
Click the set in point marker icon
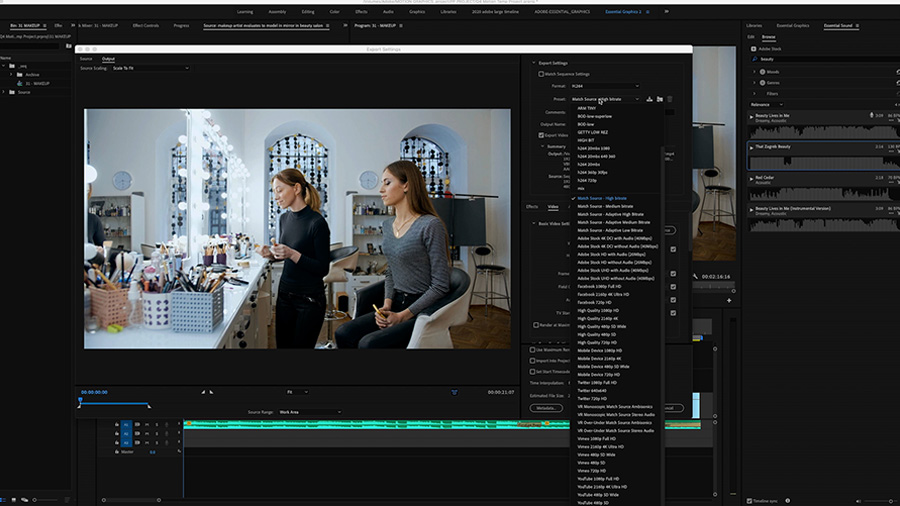[203, 392]
